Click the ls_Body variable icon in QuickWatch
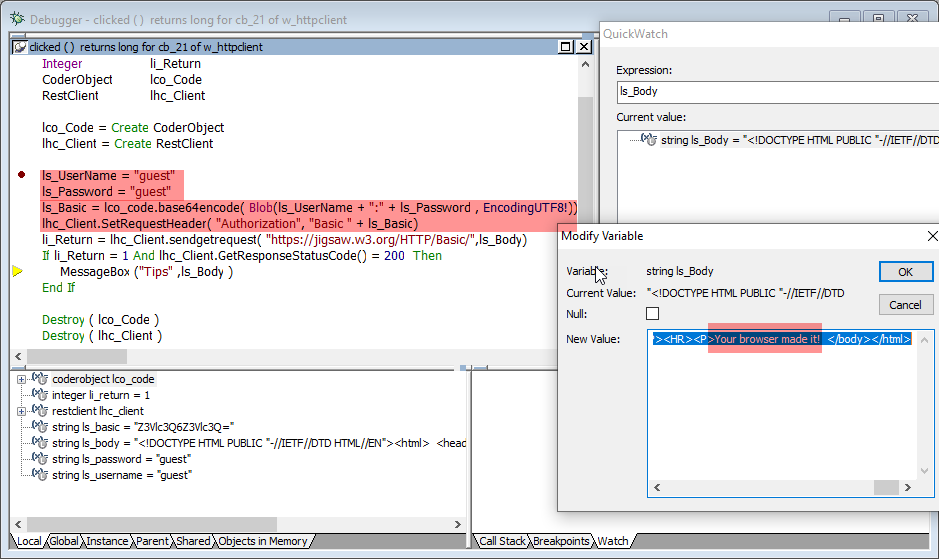Viewport: 939px width, 559px height. click(648, 139)
